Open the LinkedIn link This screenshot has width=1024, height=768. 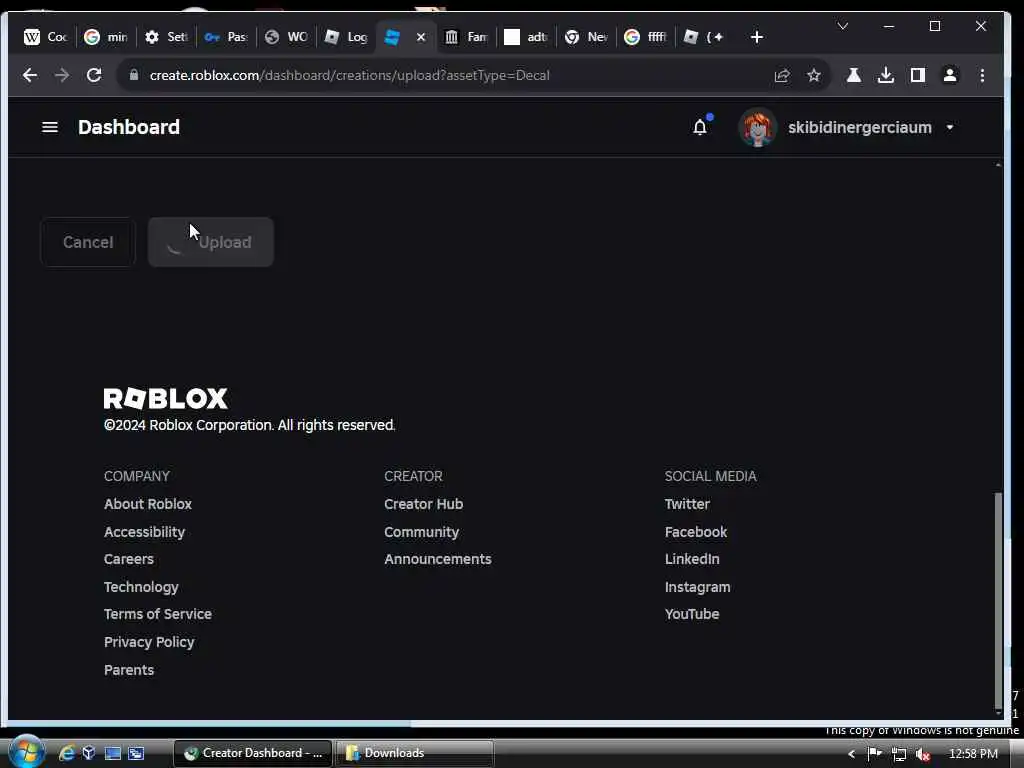click(692, 559)
